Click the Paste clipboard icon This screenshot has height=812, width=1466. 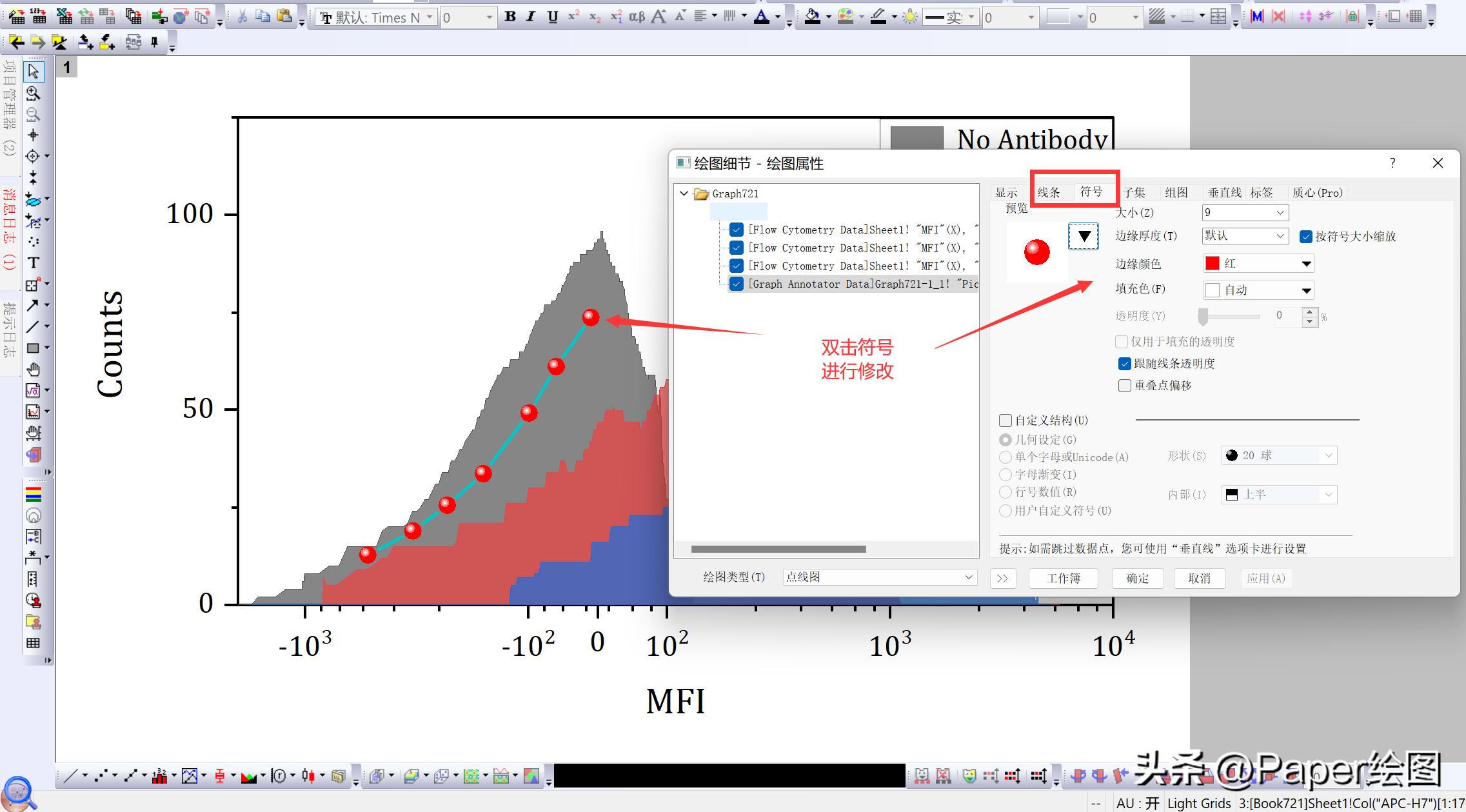[284, 17]
